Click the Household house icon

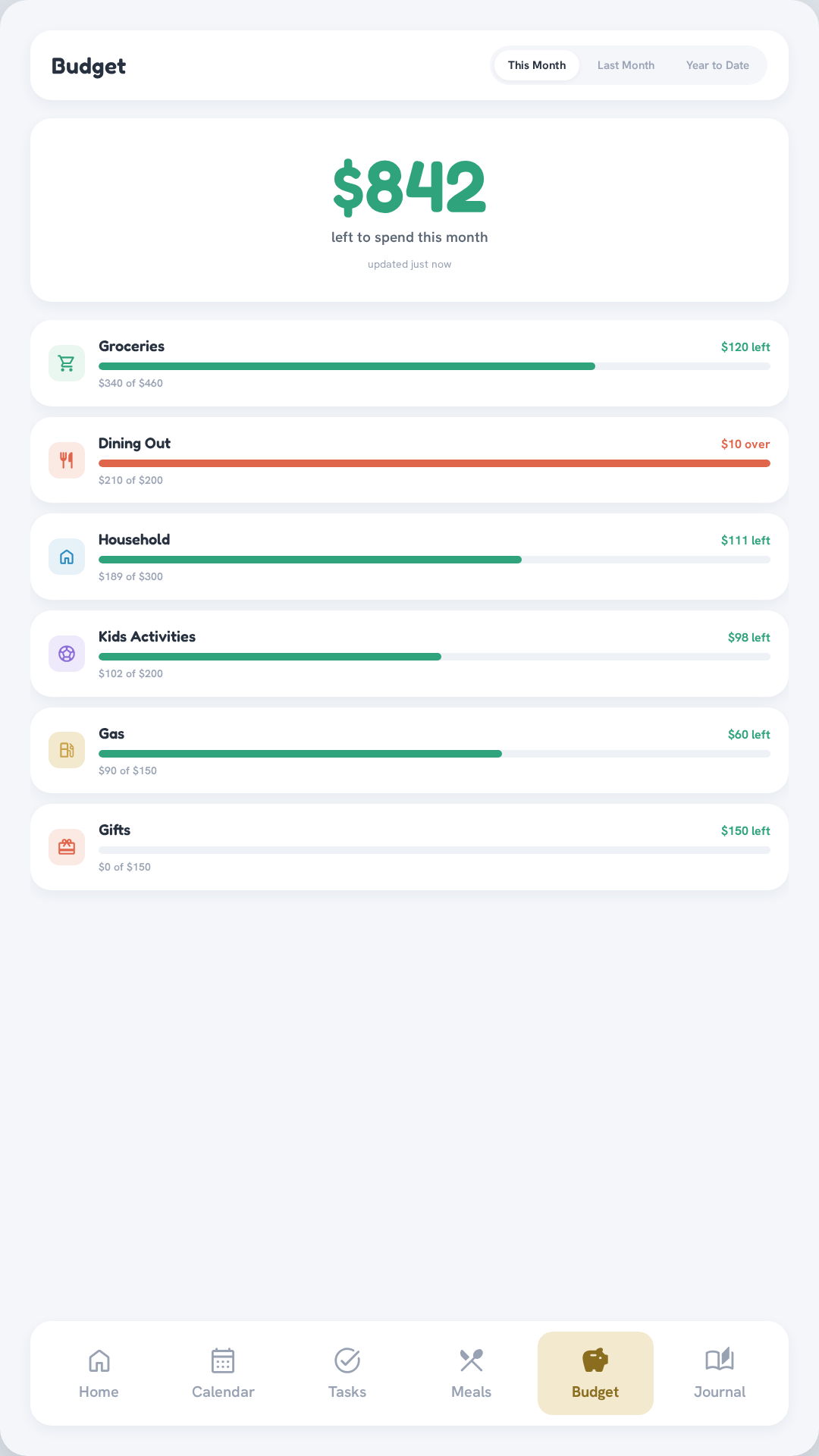[67, 557]
